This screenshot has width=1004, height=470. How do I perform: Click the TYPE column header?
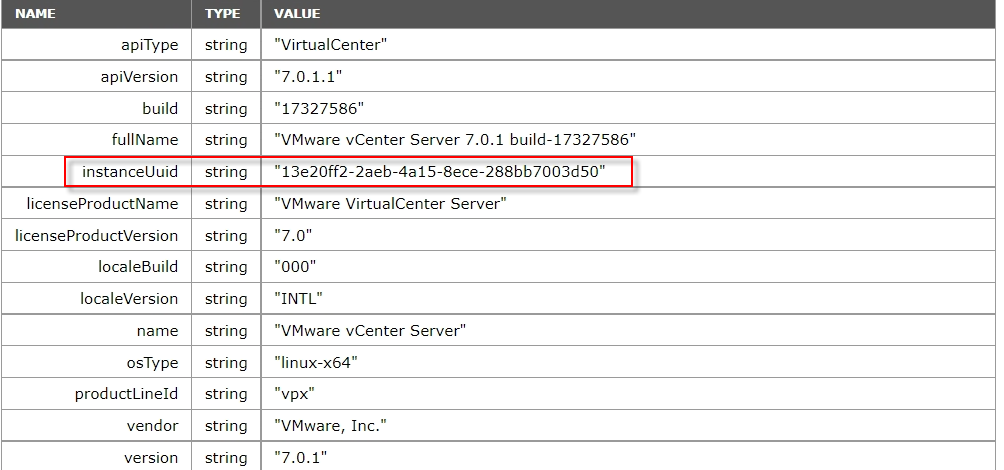point(226,13)
